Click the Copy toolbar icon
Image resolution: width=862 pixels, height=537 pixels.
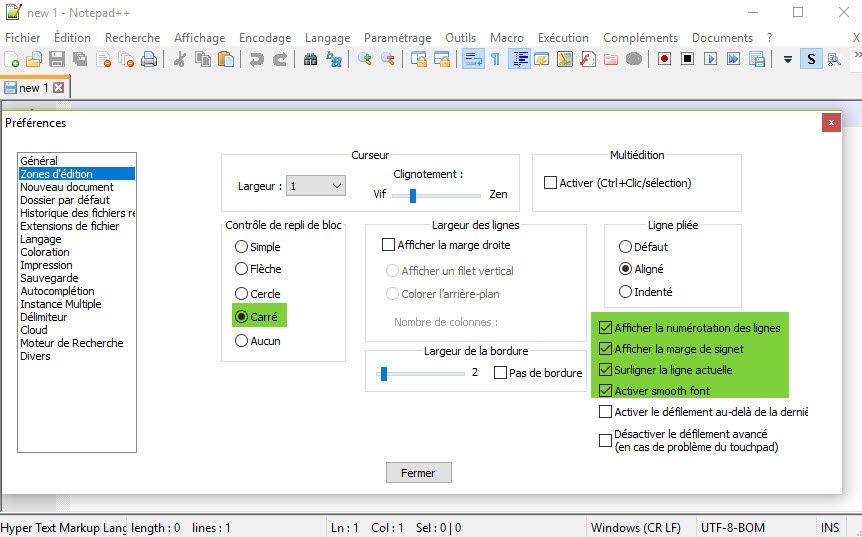tap(203, 59)
